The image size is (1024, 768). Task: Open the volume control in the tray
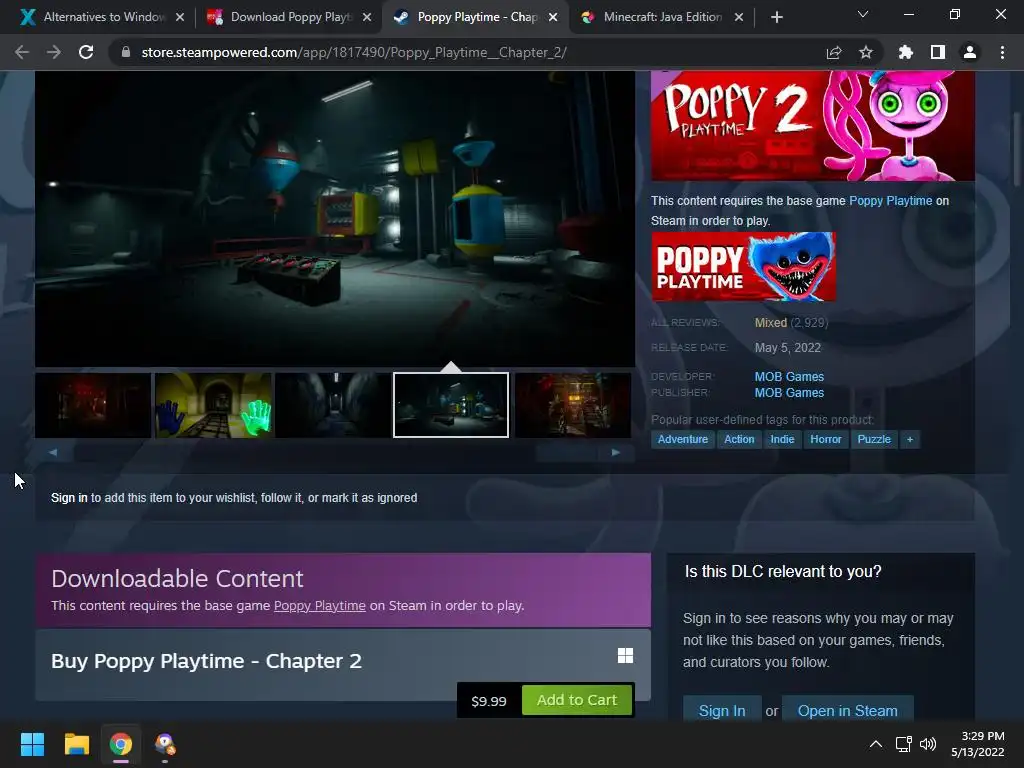pyautogui.click(x=927, y=744)
